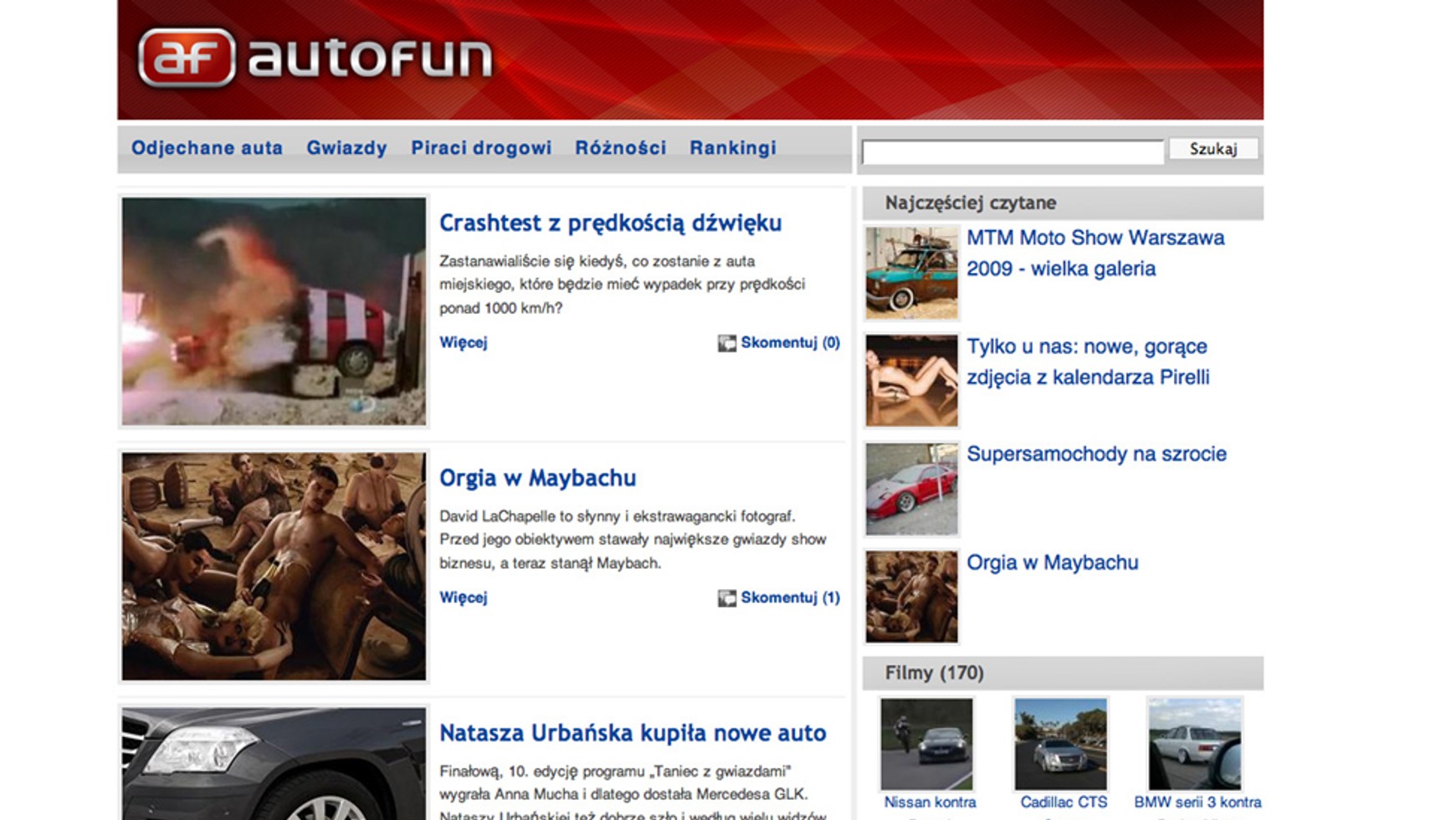This screenshot has width=1456, height=820.
Task: Open MTM Moto Show Warszawa 2009 gallery link
Action: pos(1095,253)
